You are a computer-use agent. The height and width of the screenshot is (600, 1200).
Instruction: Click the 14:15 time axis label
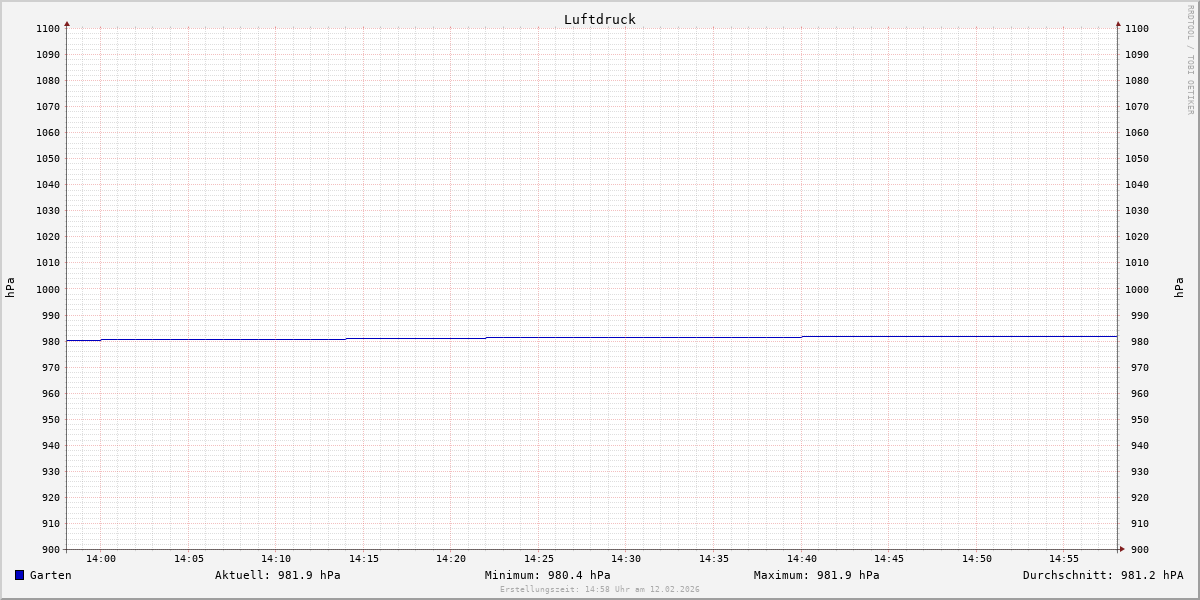click(x=363, y=559)
